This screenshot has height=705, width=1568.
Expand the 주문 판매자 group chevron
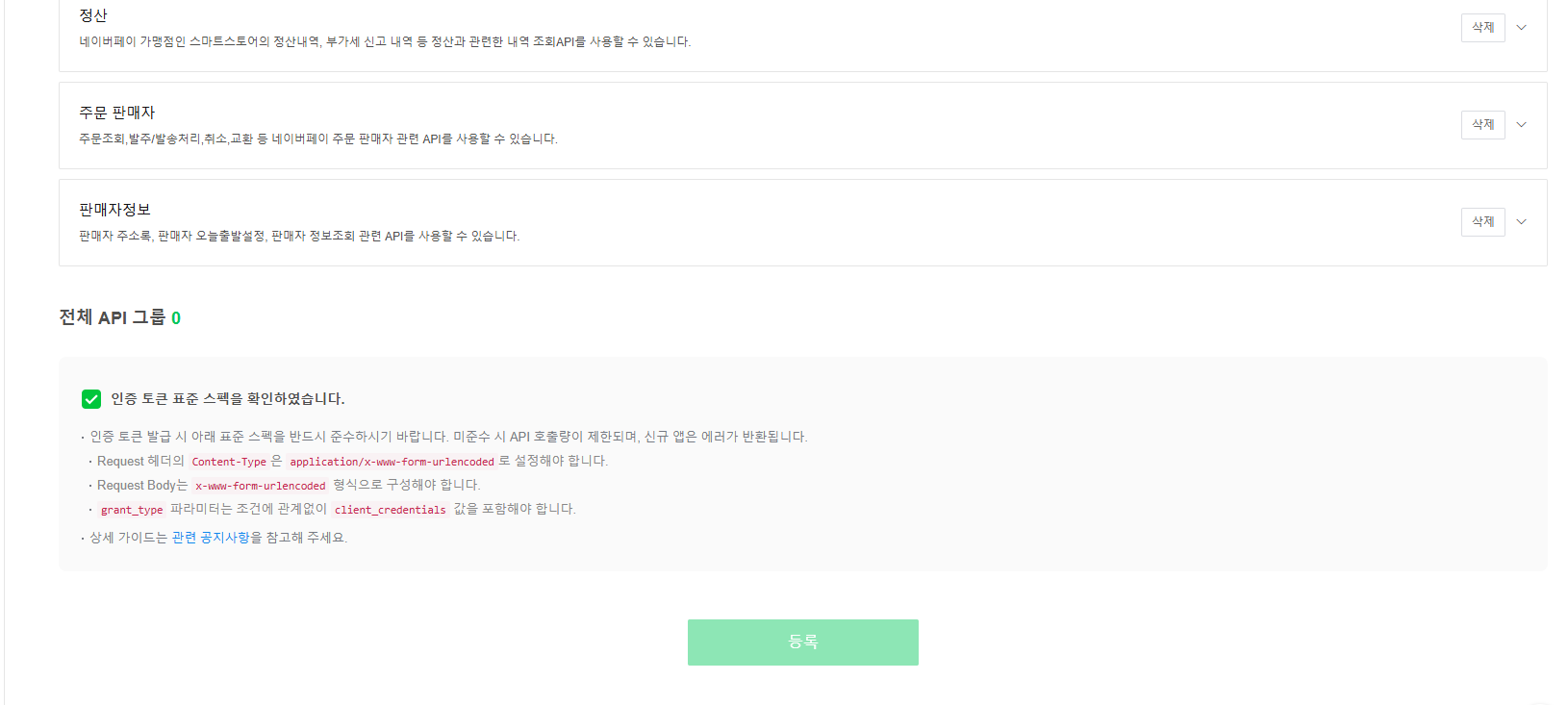(x=1521, y=125)
